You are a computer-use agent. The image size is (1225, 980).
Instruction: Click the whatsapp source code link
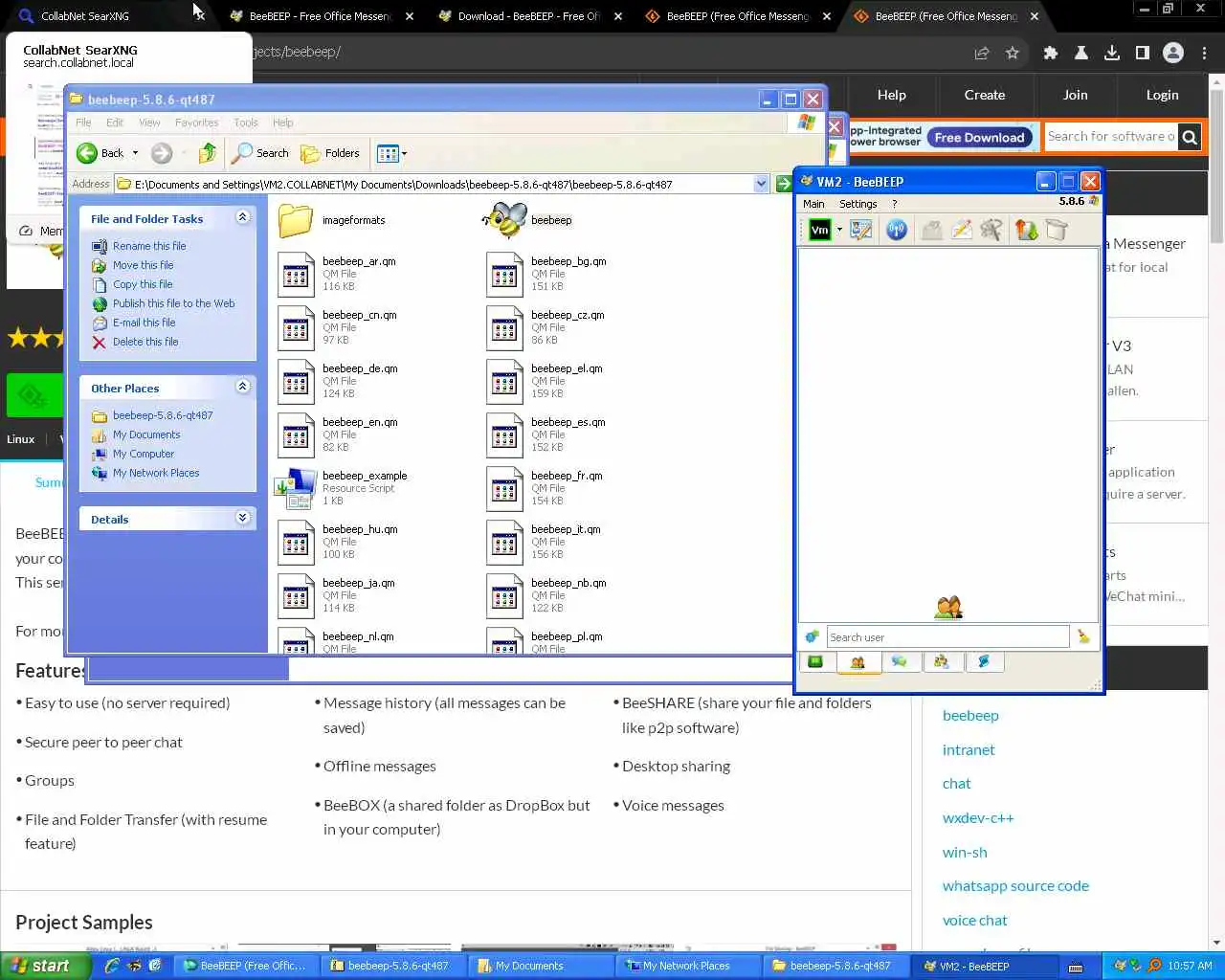click(1015, 886)
